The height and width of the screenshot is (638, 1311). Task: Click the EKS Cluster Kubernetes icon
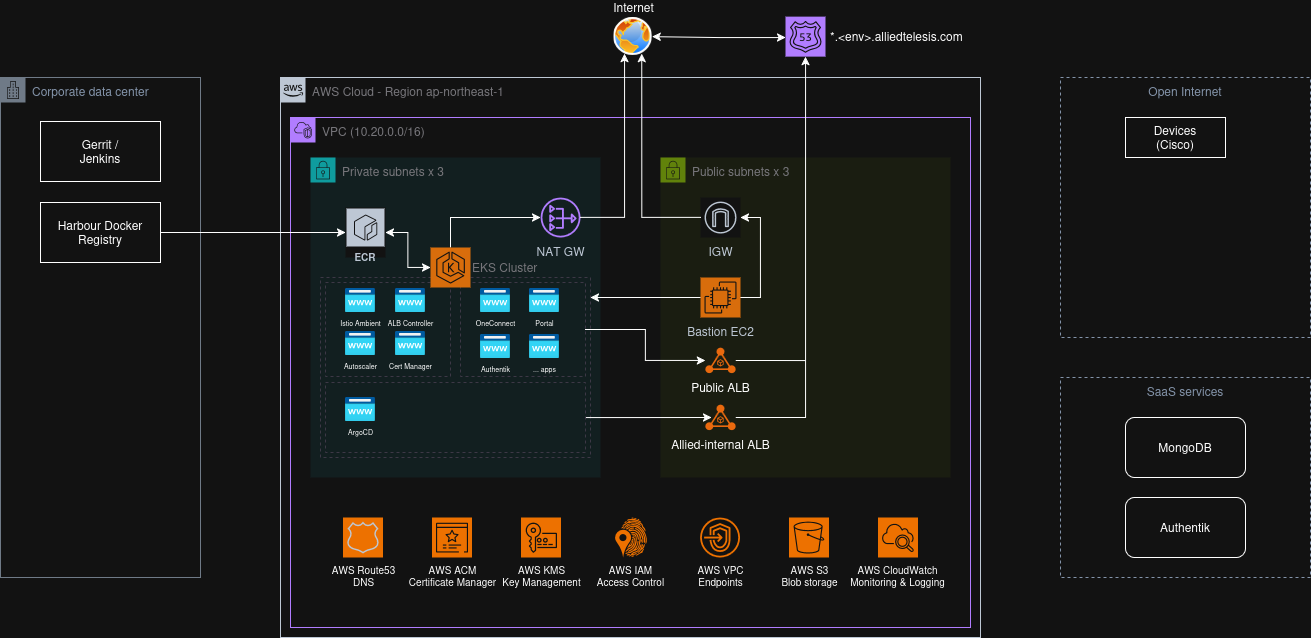(x=450, y=267)
